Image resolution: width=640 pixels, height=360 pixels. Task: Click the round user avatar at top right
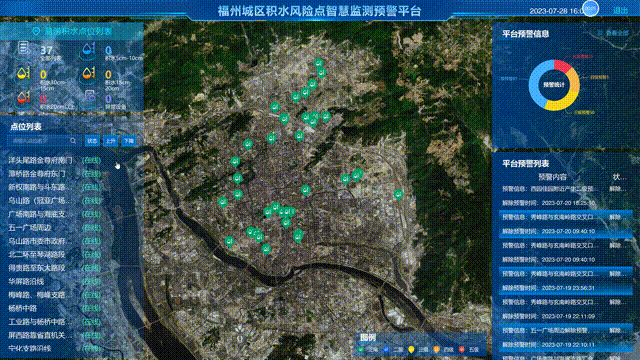click(x=591, y=9)
